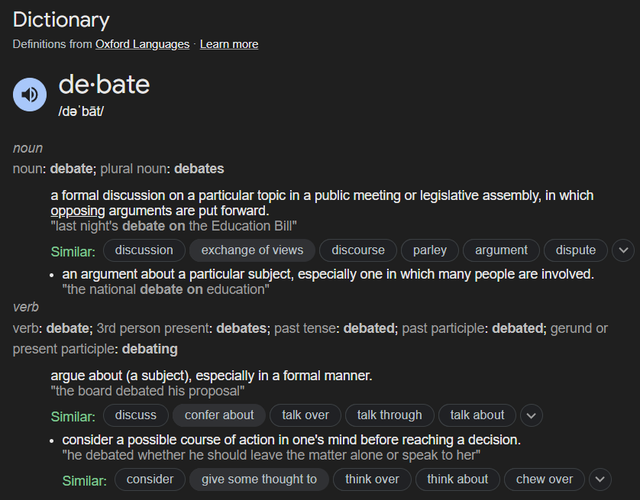The width and height of the screenshot is (640, 500).
Task: Select the discussion synonym chip
Action: [144, 250]
